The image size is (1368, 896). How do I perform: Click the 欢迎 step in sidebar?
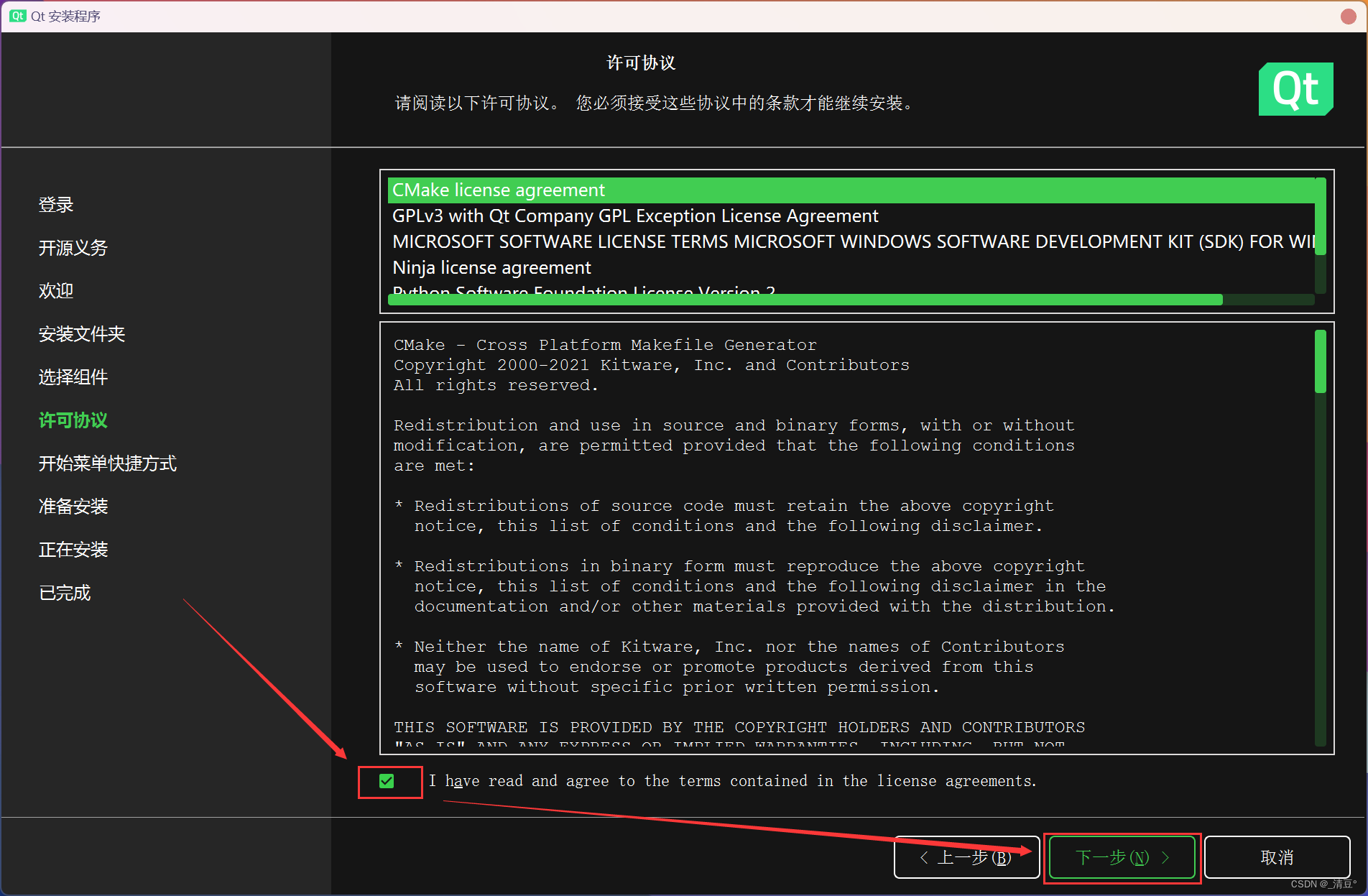click(x=56, y=291)
